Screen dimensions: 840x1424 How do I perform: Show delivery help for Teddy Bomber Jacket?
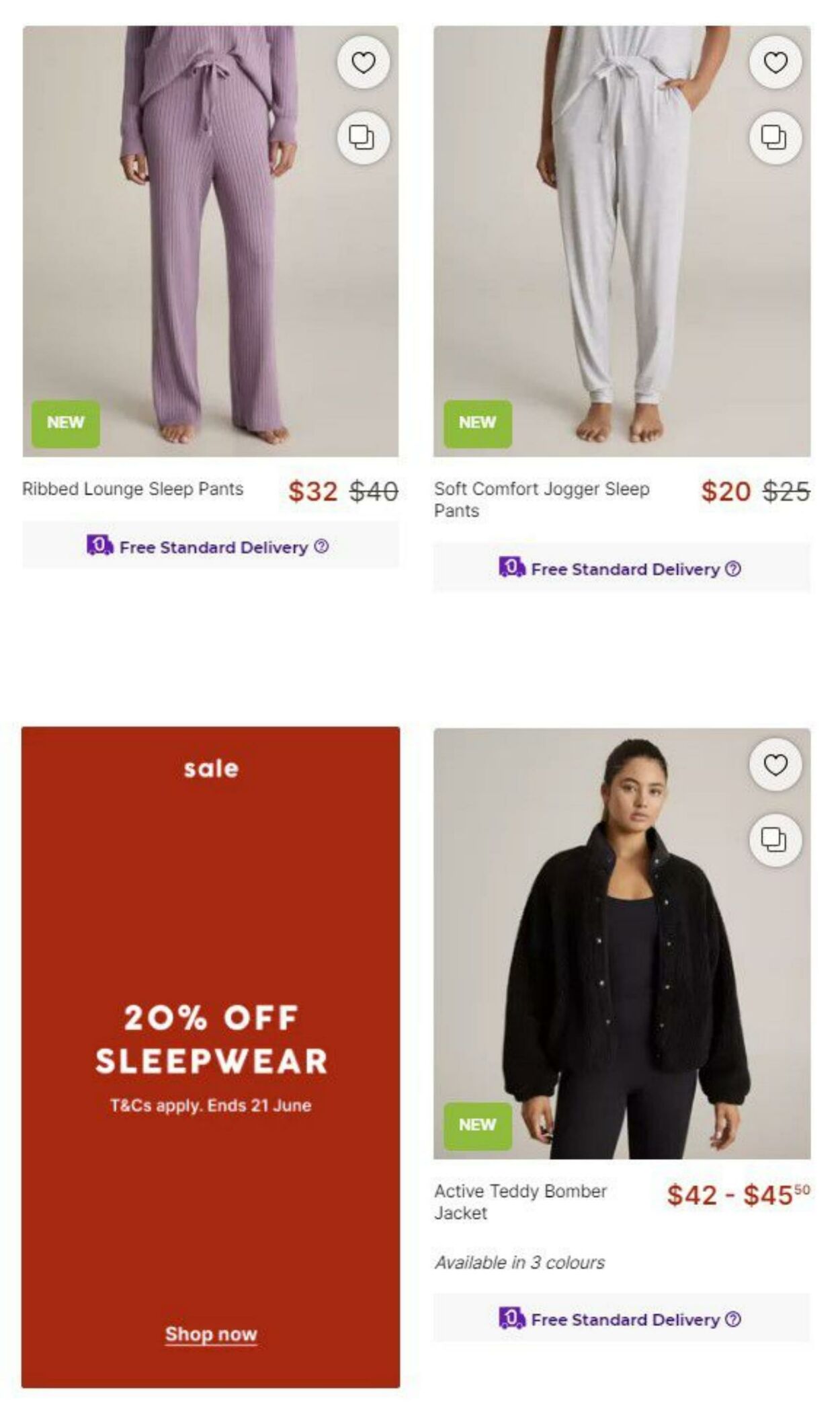734,1319
